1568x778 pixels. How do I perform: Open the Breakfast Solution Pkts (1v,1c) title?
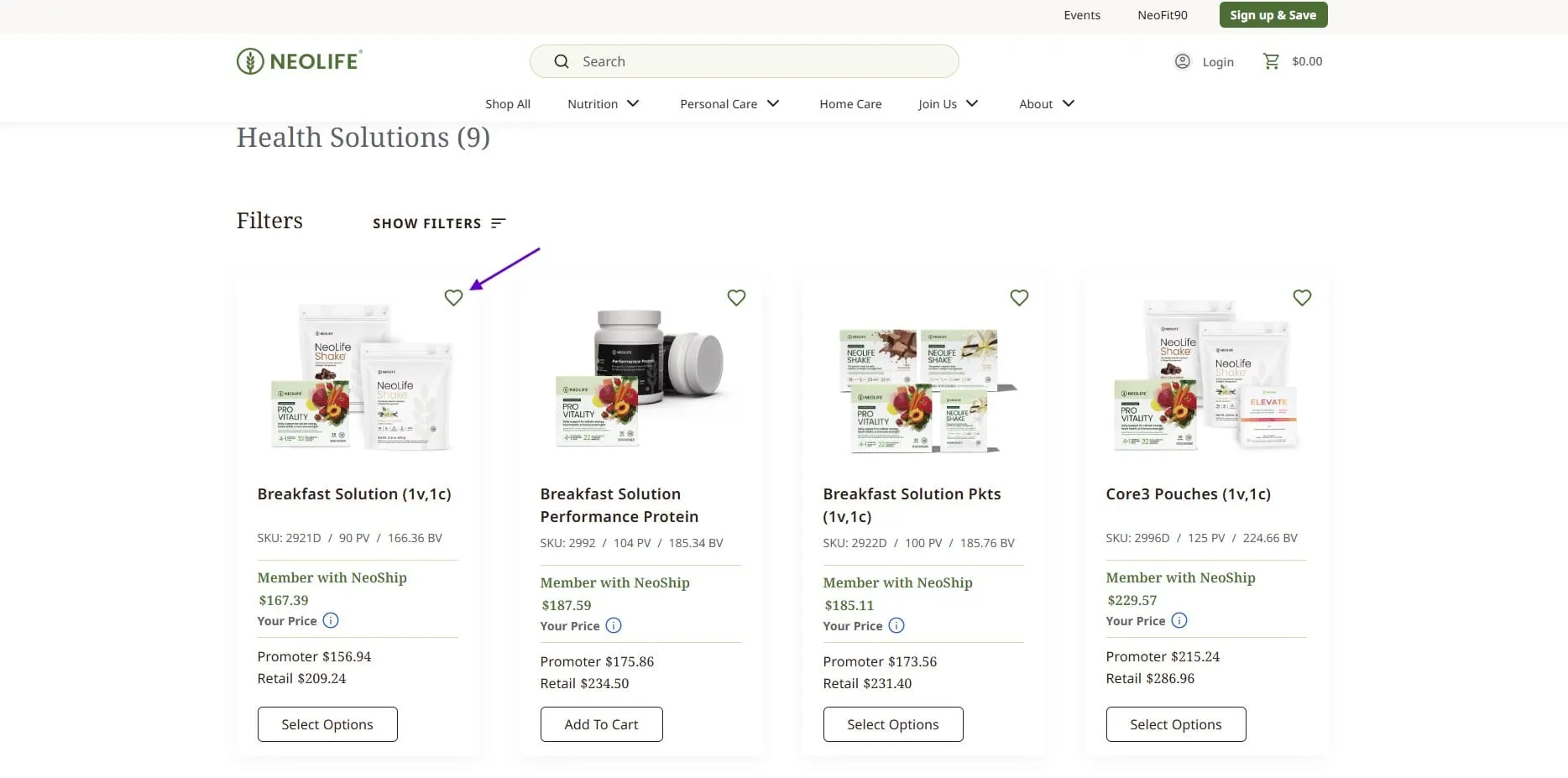click(912, 505)
